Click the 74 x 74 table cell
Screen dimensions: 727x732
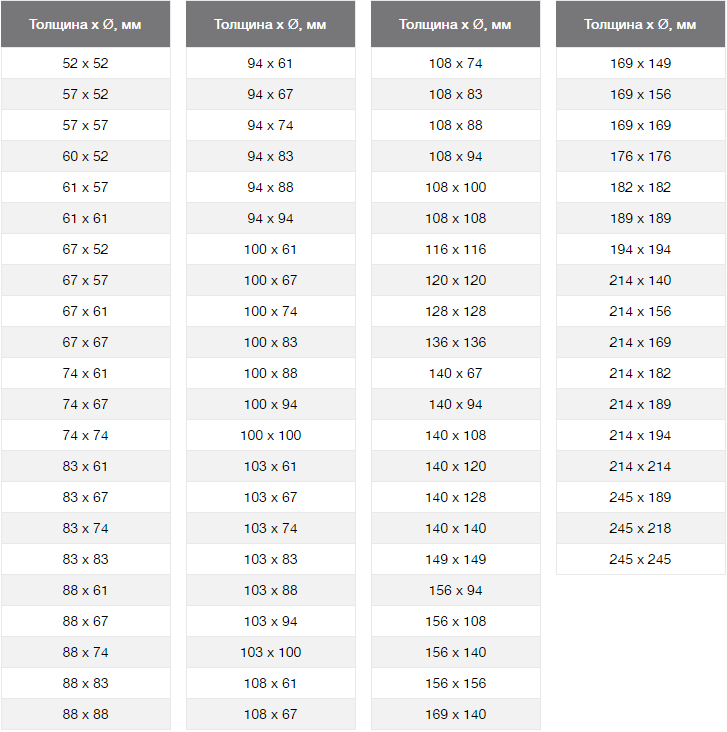coord(85,435)
